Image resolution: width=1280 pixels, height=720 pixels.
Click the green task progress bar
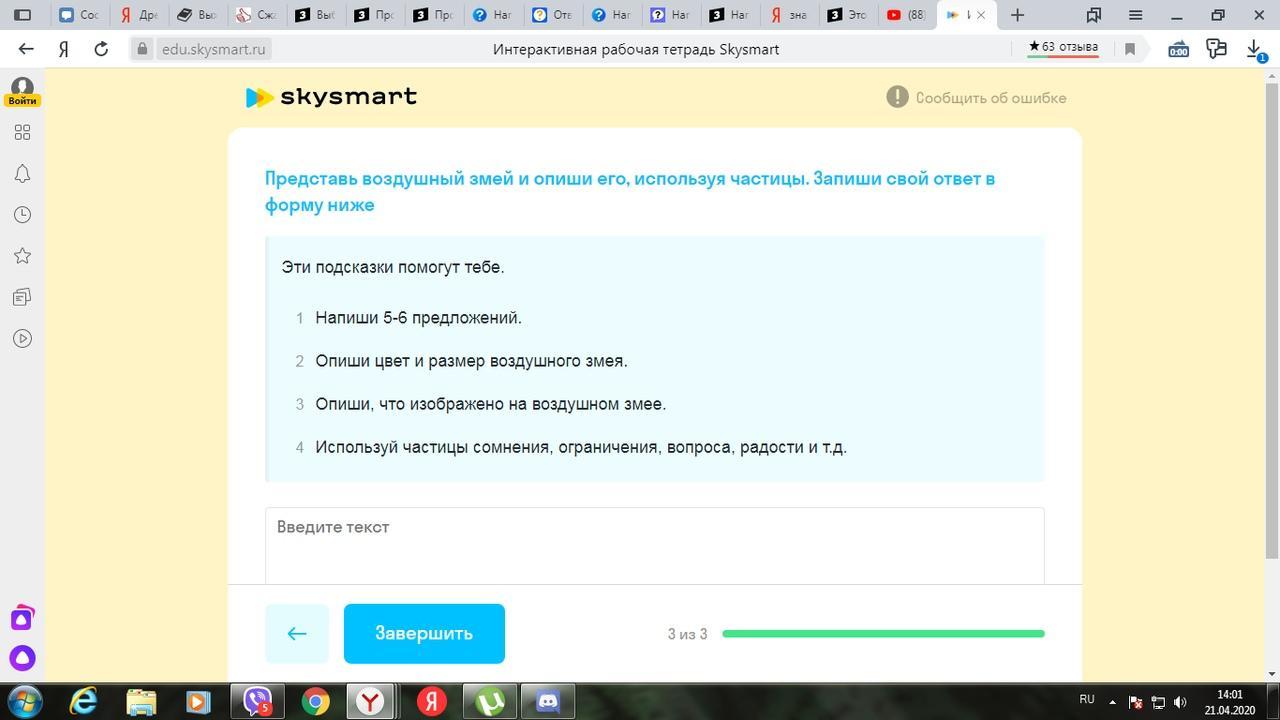(x=883, y=634)
